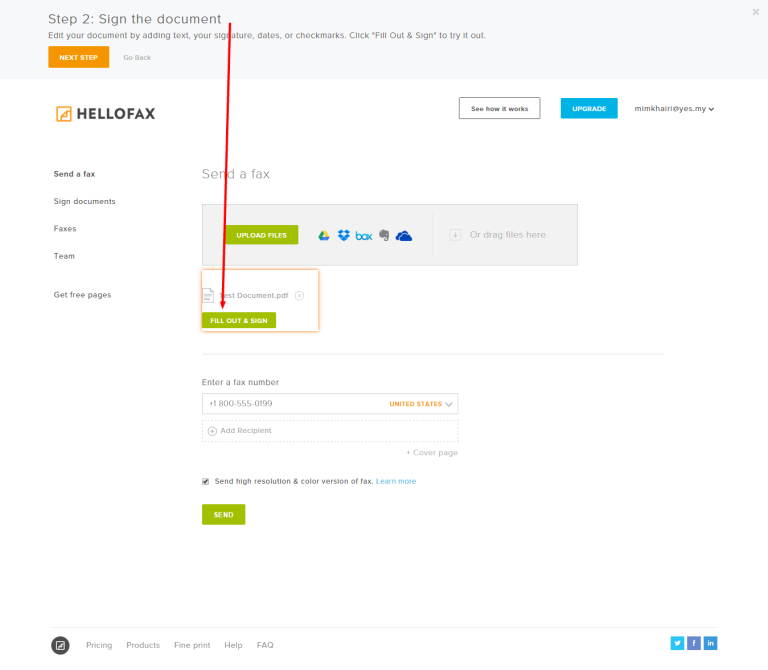Image resolution: width=768 pixels, height=670 pixels.
Task: Open Send a fax in sidebar
Action: (x=74, y=174)
